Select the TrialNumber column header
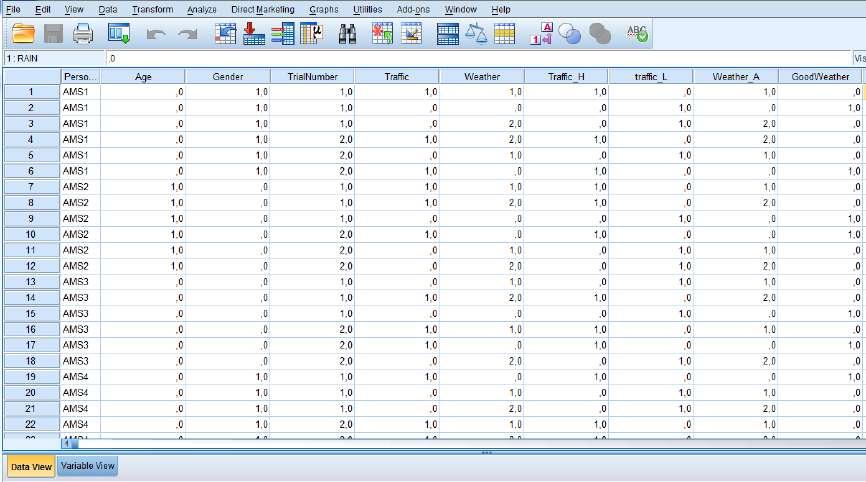 [313, 77]
